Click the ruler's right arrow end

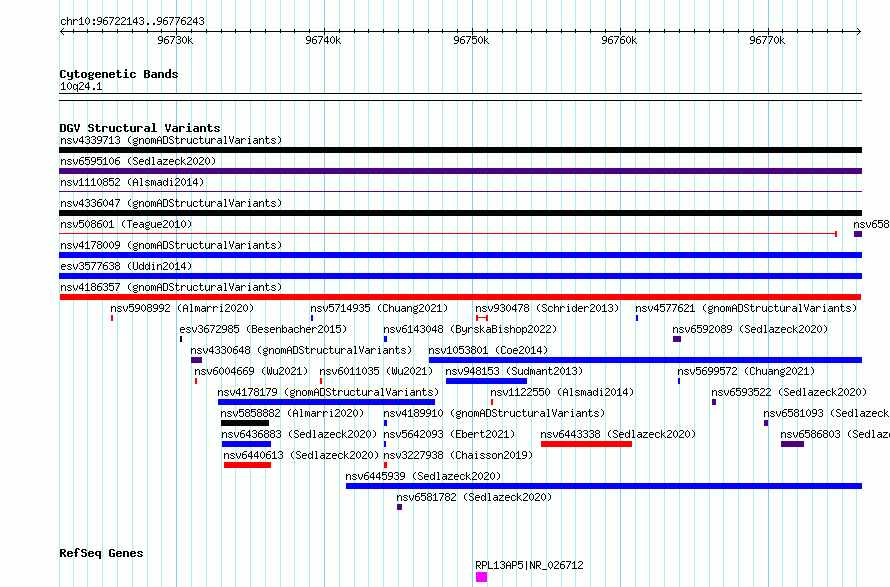point(859,32)
